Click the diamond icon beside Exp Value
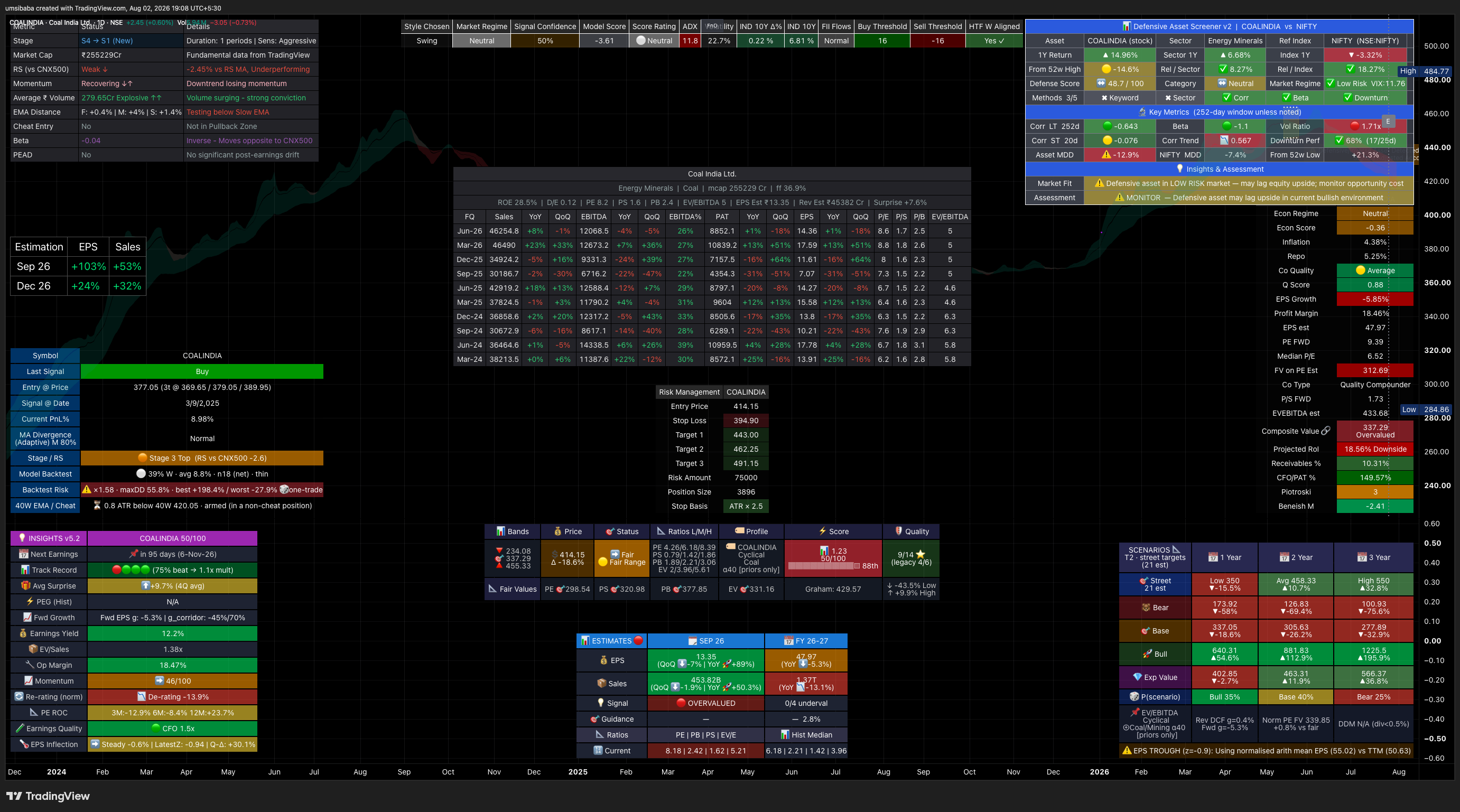Image resolution: width=1460 pixels, height=812 pixels. click(1137, 677)
